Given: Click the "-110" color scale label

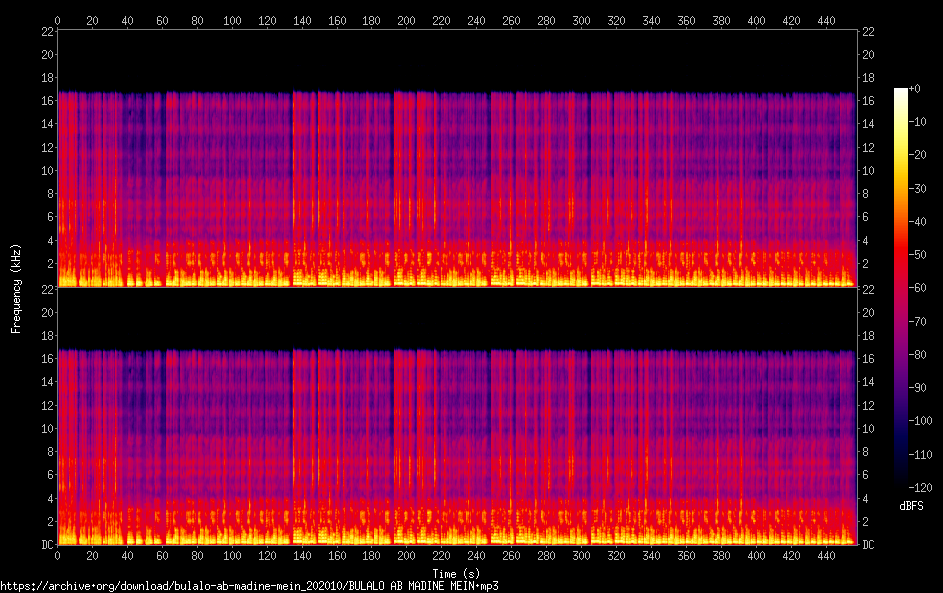Looking at the screenshot, I should pyautogui.click(x=920, y=454).
